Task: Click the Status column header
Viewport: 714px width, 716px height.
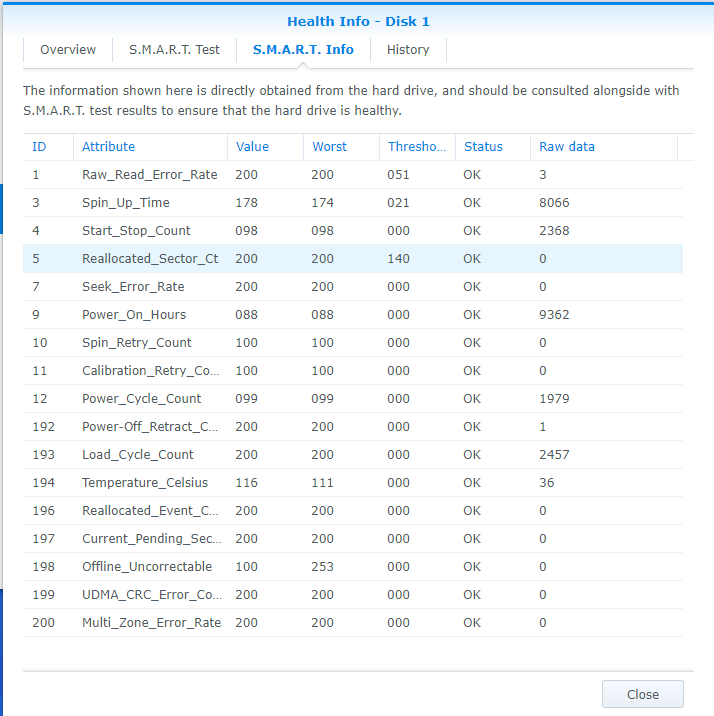Action: (493, 147)
